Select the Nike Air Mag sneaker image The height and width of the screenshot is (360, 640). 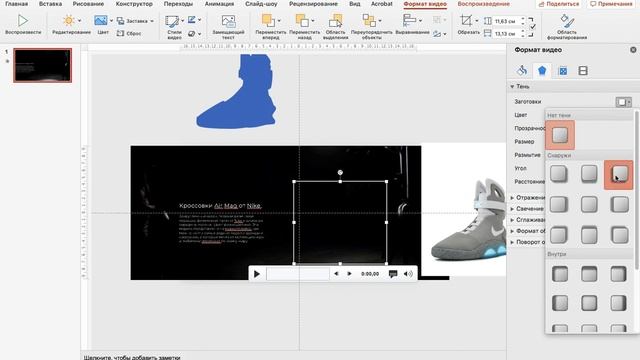(468, 220)
